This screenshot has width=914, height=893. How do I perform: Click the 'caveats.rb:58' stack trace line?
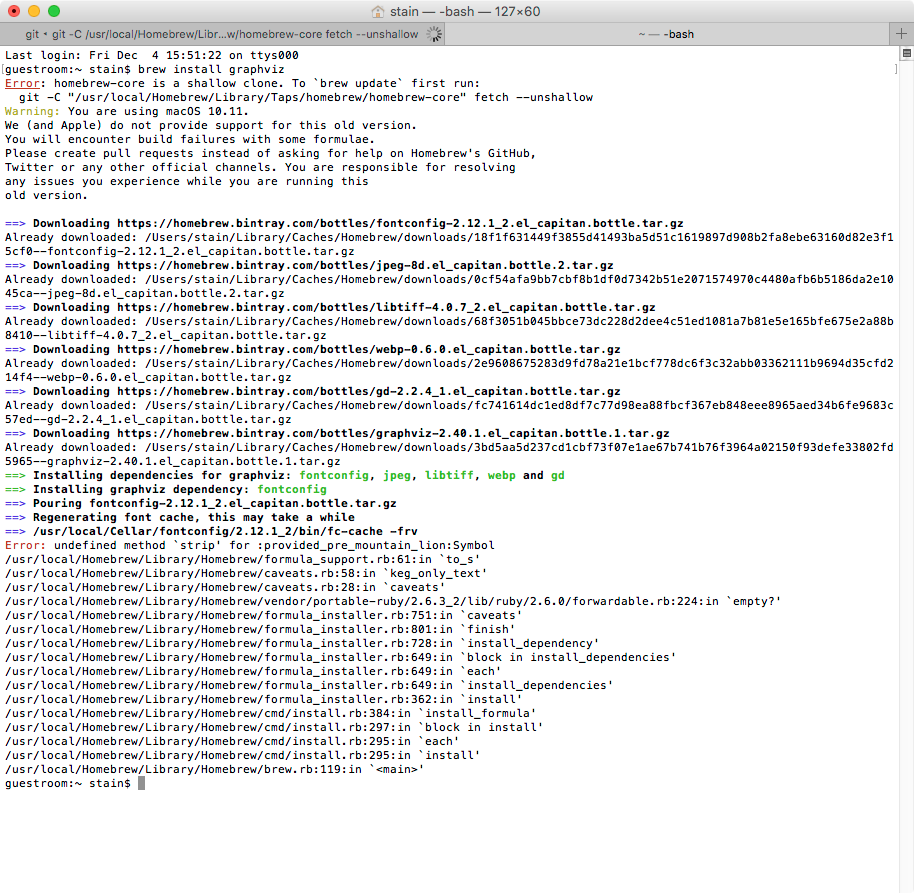pyautogui.click(x=246, y=573)
